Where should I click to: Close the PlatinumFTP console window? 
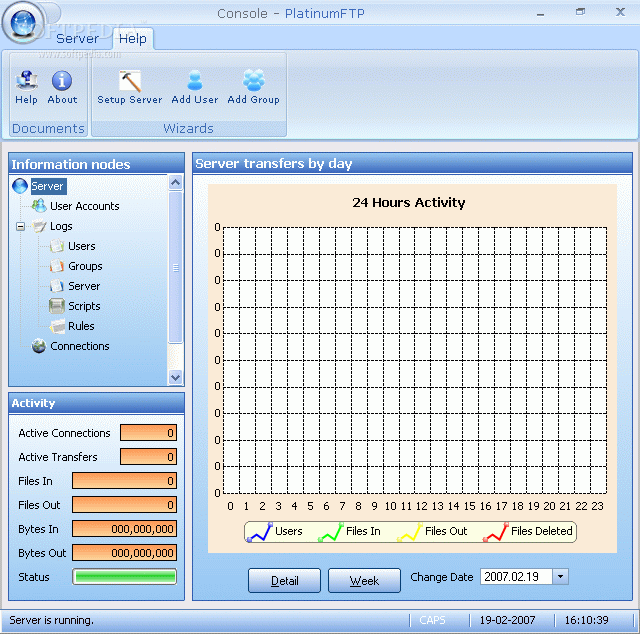point(620,12)
